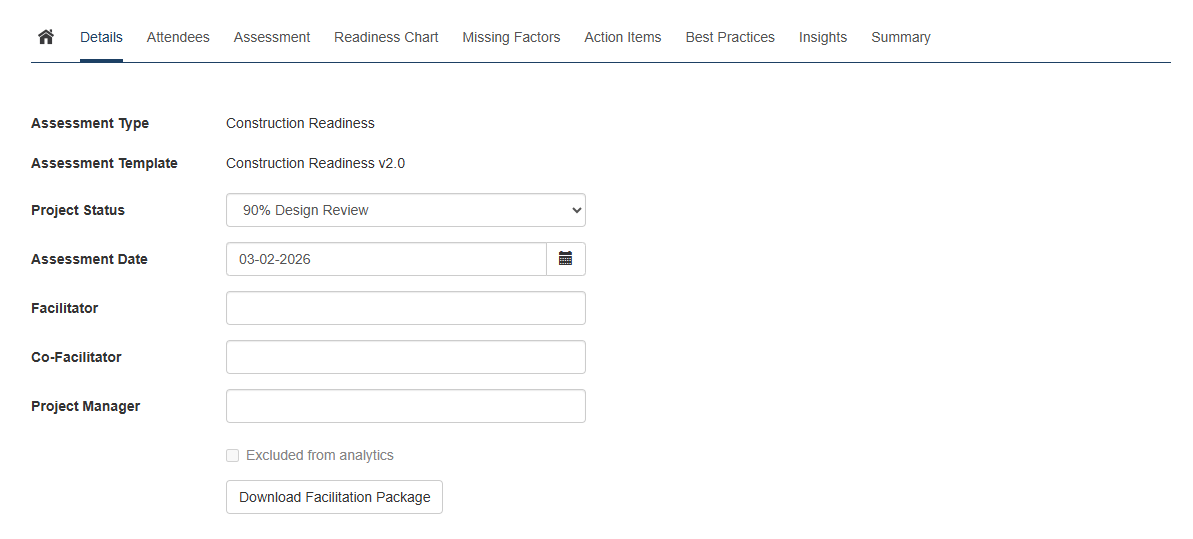Click into the Assessment Date field
Image resolution: width=1193 pixels, height=539 pixels.
(x=386, y=259)
